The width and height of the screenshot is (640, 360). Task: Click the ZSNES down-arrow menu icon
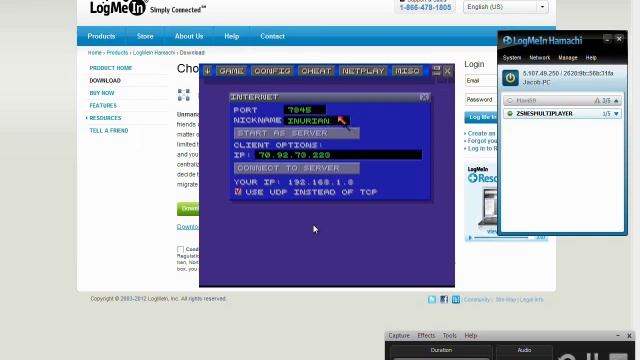point(207,71)
